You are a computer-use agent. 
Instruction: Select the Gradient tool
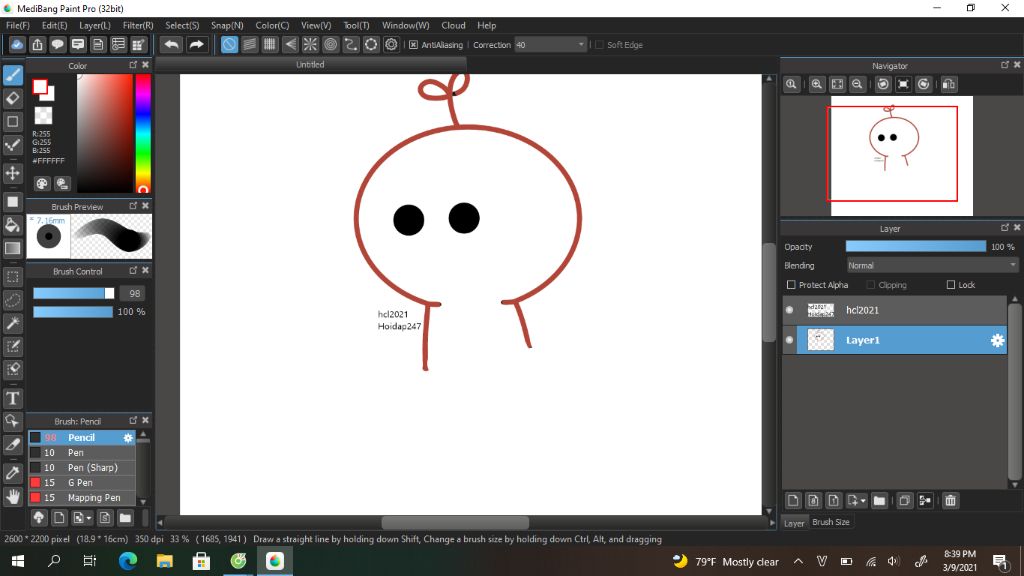point(12,248)
